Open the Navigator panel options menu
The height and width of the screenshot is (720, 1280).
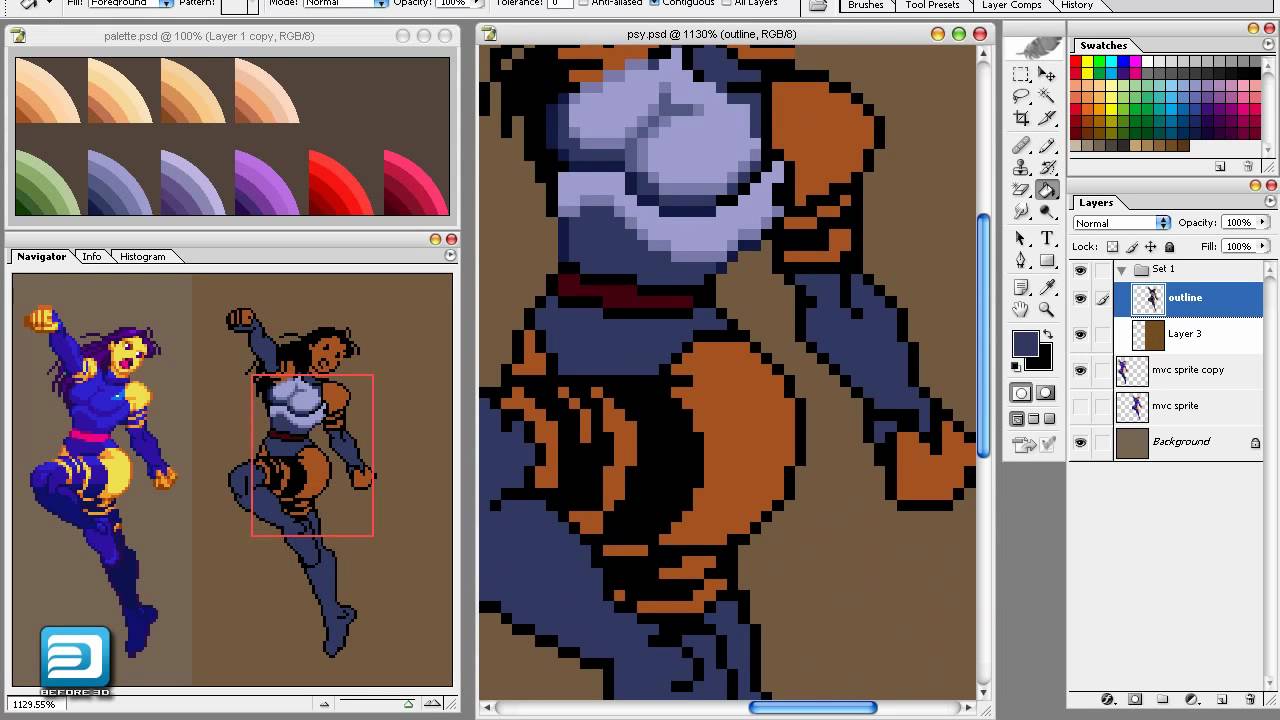point(450,256)
